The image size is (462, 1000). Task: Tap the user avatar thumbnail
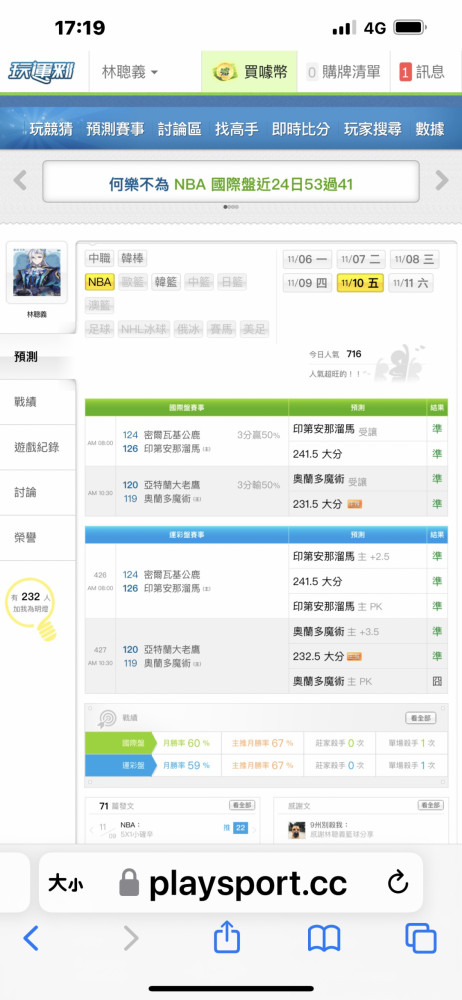coord(36,273)
